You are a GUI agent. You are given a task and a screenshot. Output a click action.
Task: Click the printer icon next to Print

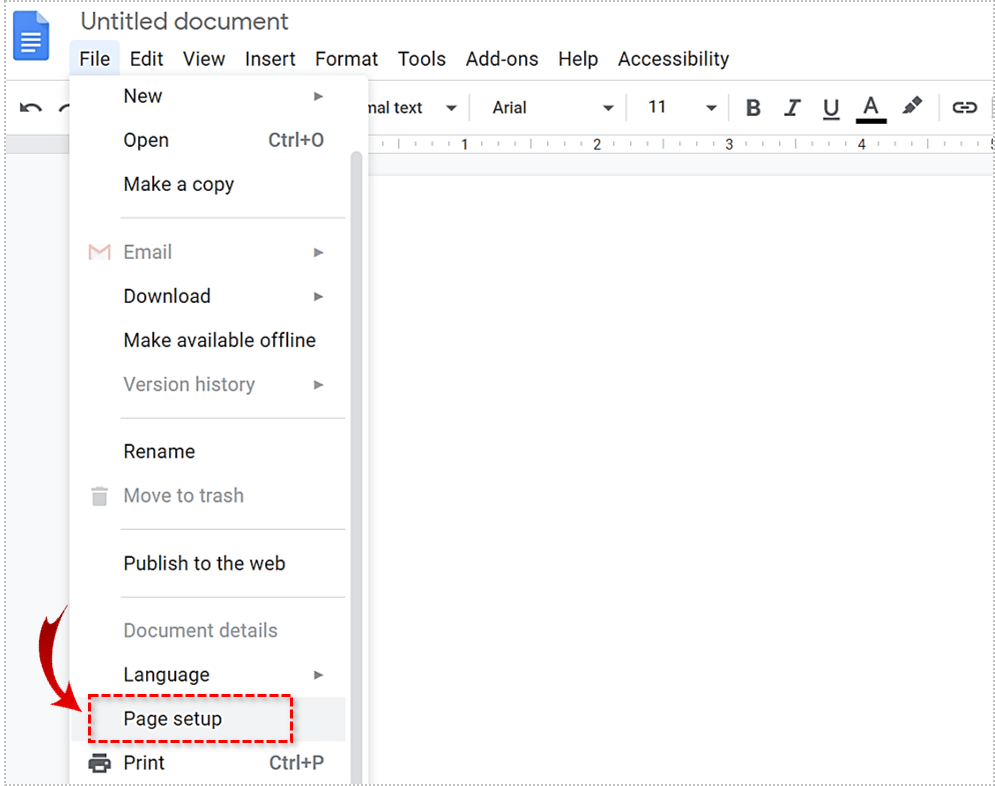99,763
